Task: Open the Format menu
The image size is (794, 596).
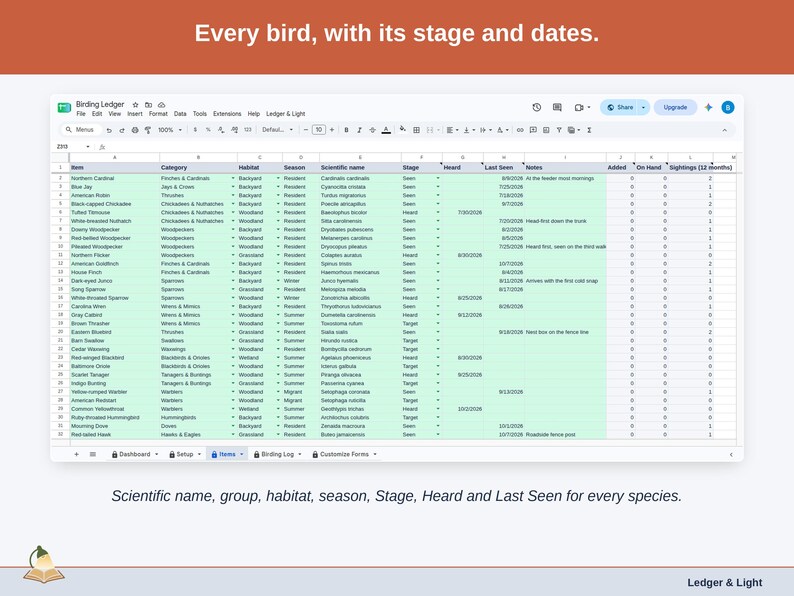Action: (x=158, y=114)
